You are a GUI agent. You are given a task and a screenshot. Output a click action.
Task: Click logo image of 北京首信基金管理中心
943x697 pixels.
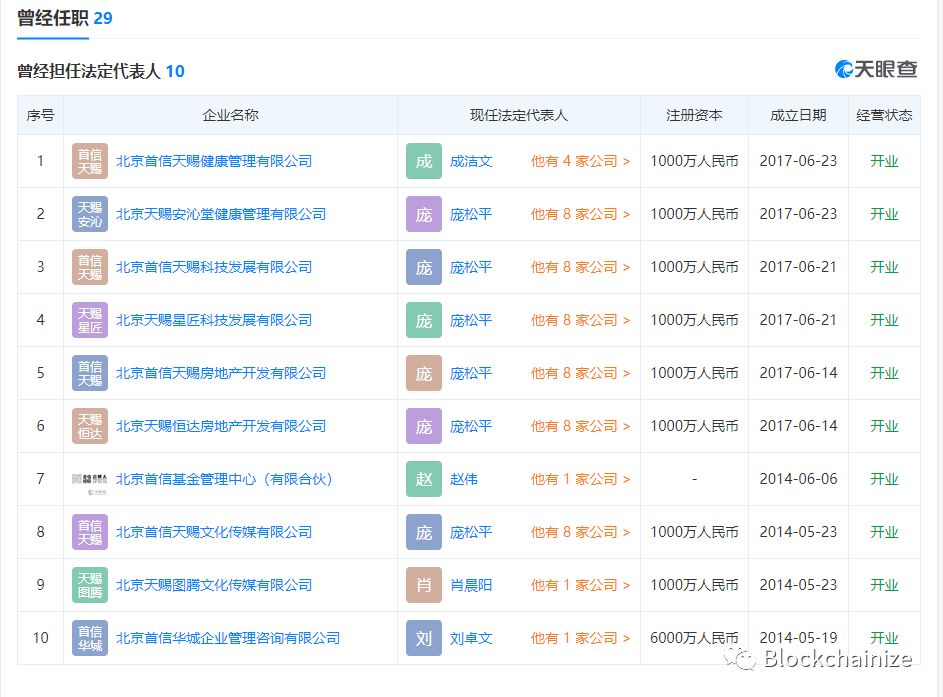pos(90,479)
